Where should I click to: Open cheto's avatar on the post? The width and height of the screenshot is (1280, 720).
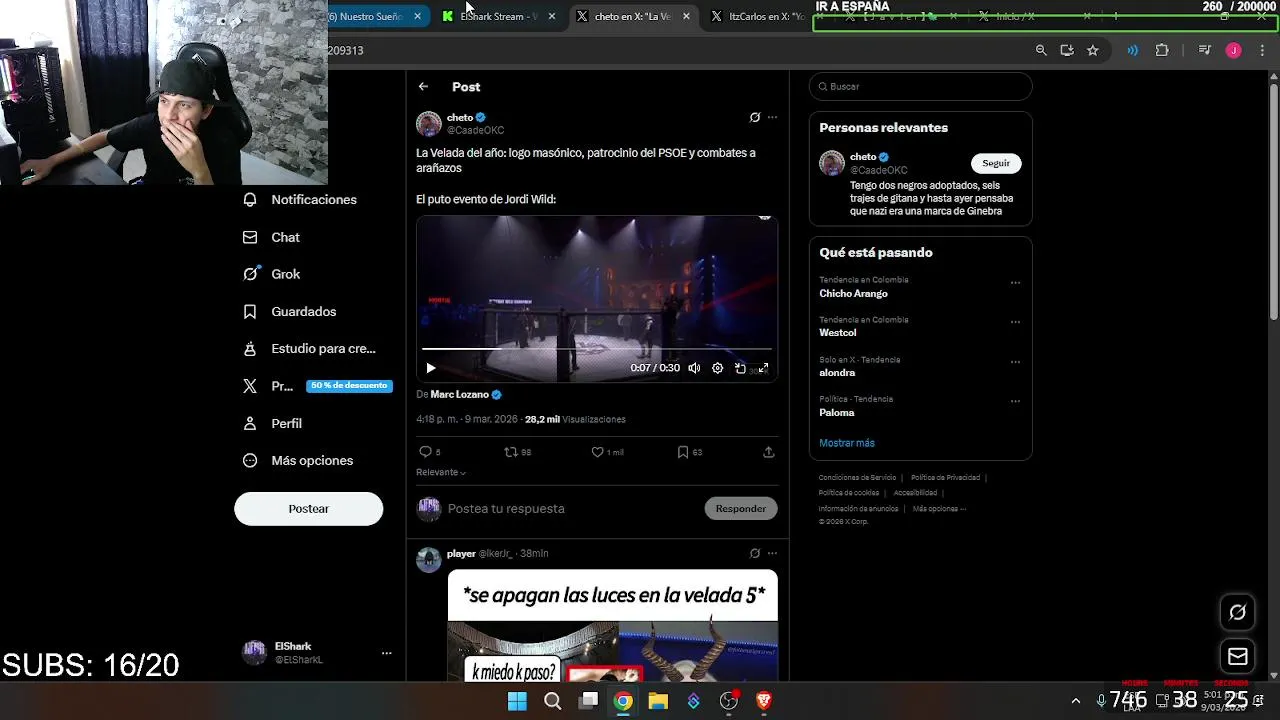(x=429, y=124)
